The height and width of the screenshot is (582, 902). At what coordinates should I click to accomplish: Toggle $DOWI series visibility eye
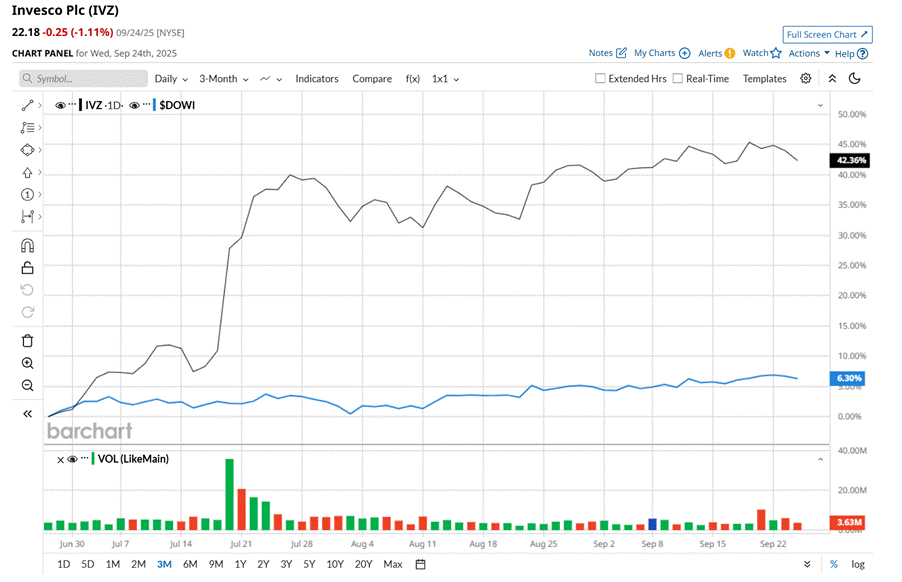[135, 105]
